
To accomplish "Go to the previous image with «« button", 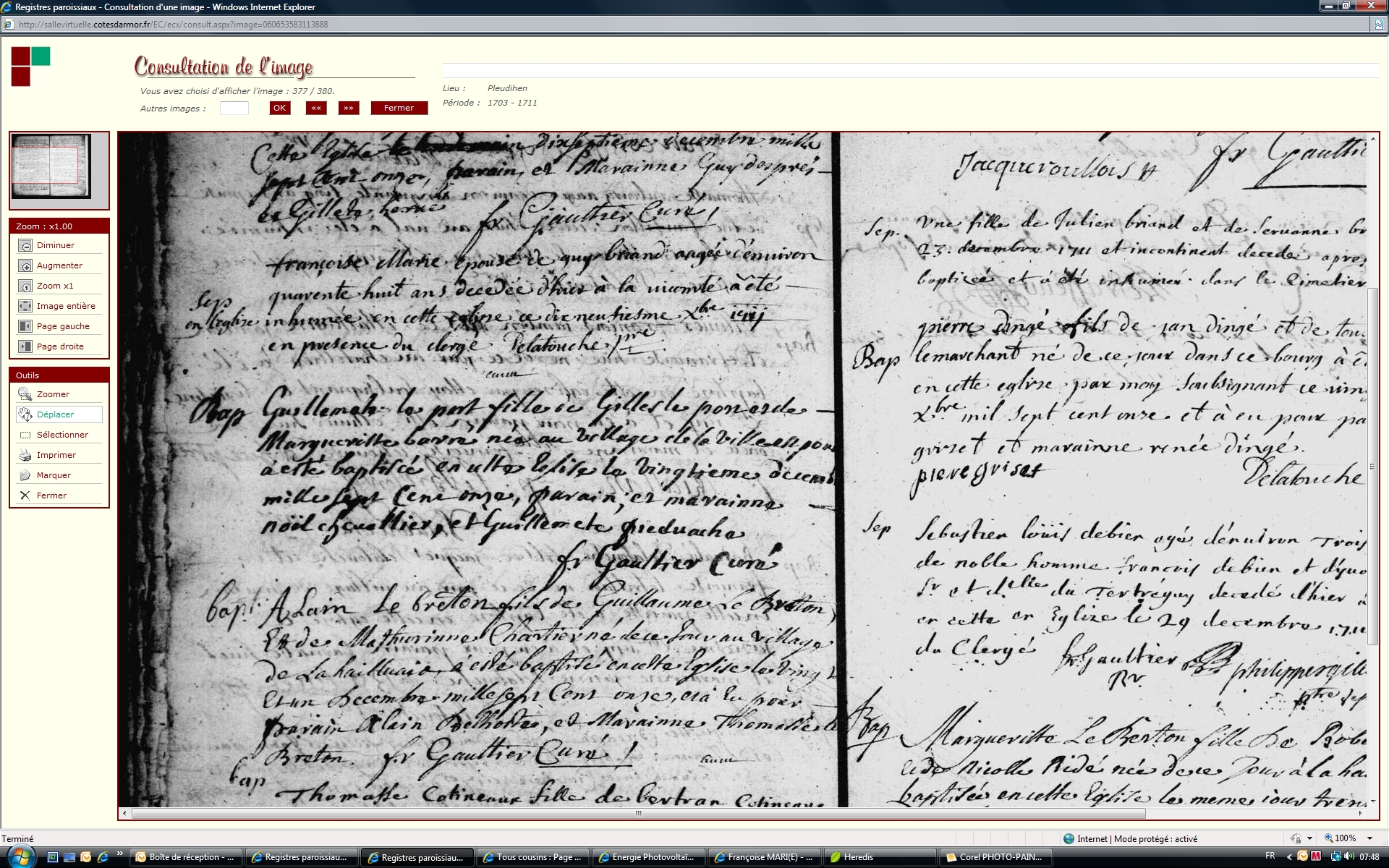I will point(315,108).
